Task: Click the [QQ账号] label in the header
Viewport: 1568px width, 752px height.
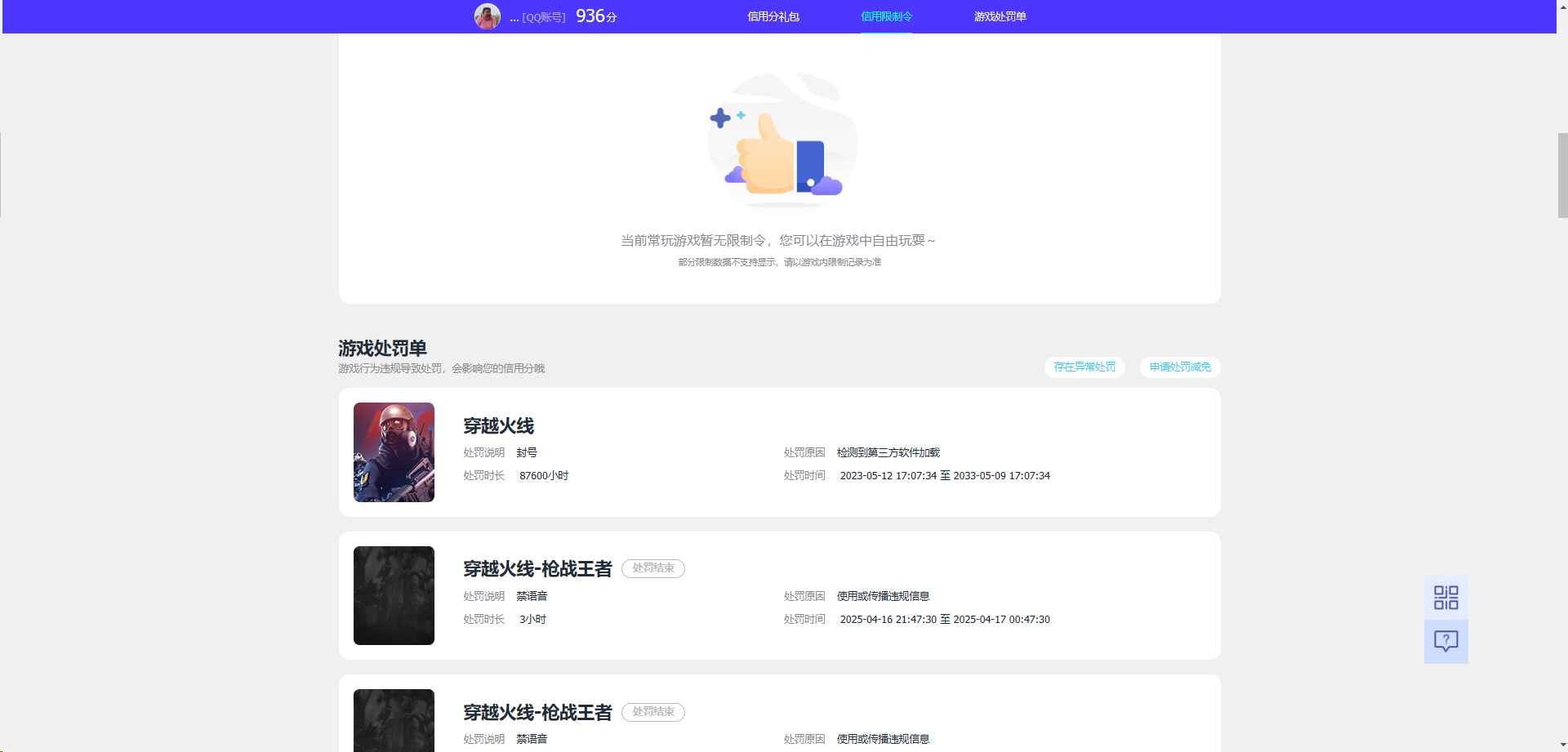Action: coord(544,17)
